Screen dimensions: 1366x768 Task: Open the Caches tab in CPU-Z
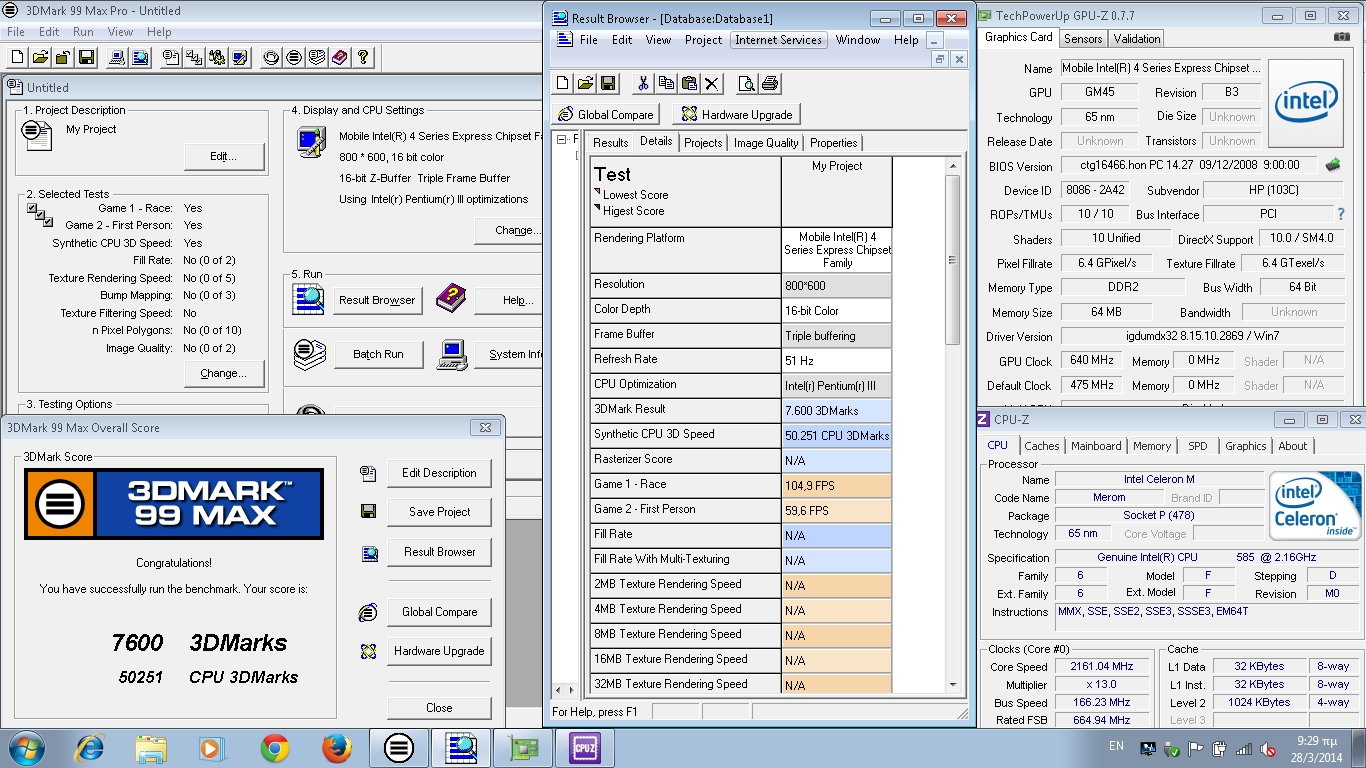1042,446
